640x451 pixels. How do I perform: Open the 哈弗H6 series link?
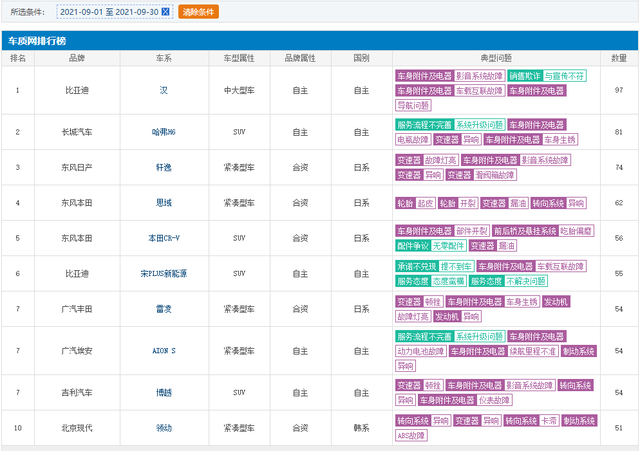tap(164, 132)
